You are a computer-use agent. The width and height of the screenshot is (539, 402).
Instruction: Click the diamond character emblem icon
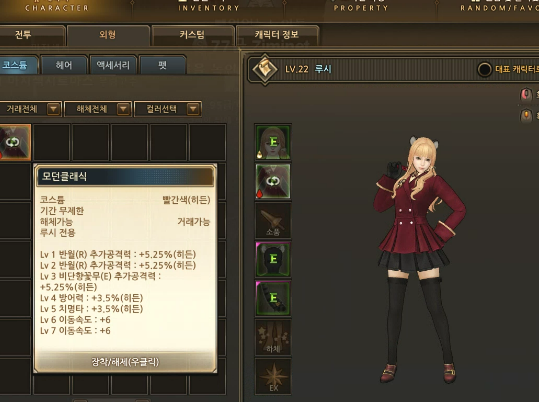(x=265, y=69)
